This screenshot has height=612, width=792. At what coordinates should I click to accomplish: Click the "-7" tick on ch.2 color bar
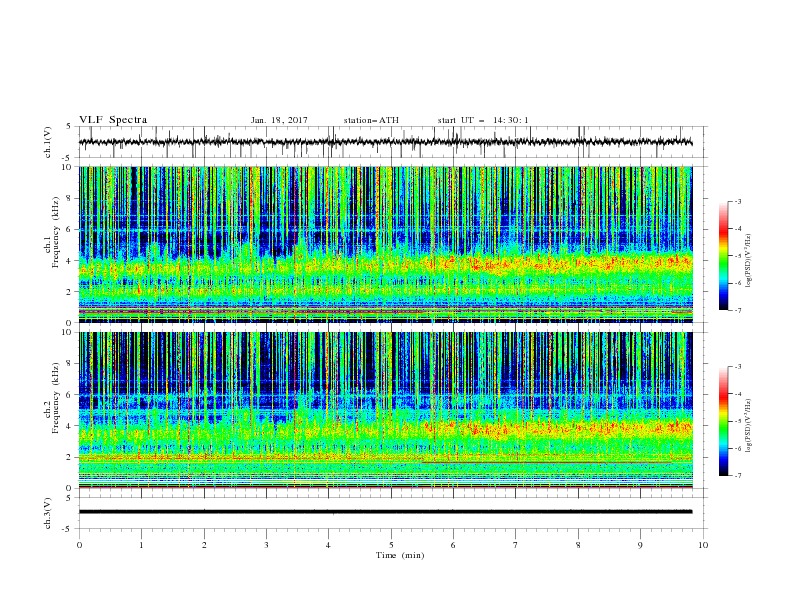pyautogui.click(x=738, y=476)
